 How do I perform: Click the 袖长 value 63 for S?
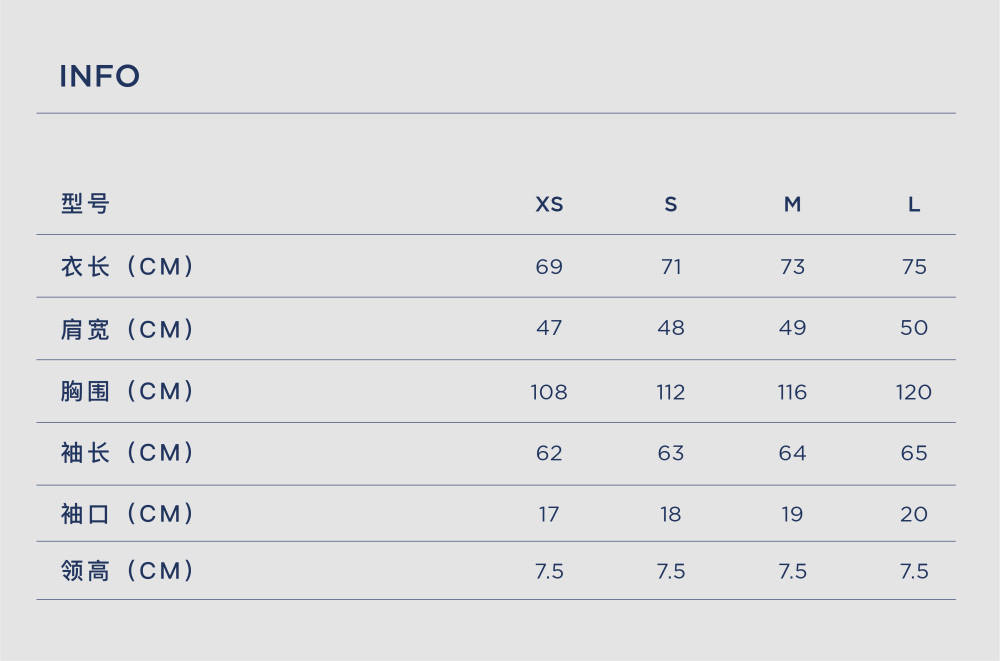[x=671, y=453]
